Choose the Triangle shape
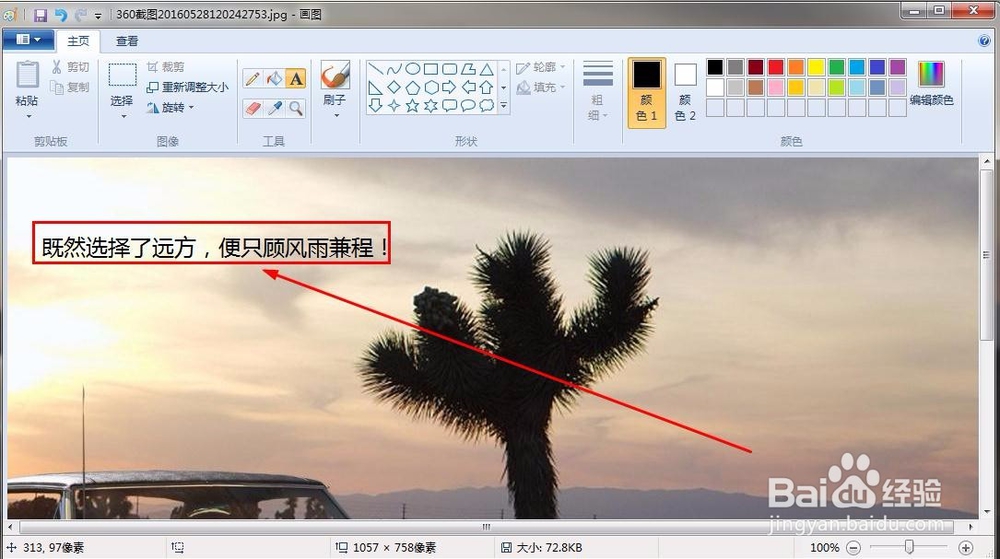Viewport: 1000px width, 559px height. click(487, 69)
